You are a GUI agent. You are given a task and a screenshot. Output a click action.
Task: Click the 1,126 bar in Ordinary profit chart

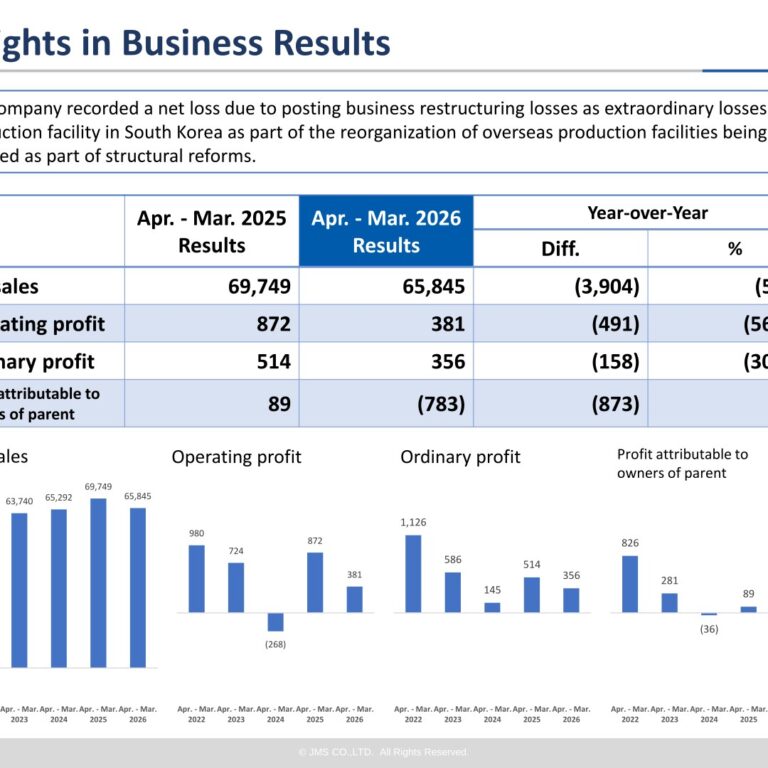pyautogui.click(x=413, y=574)
